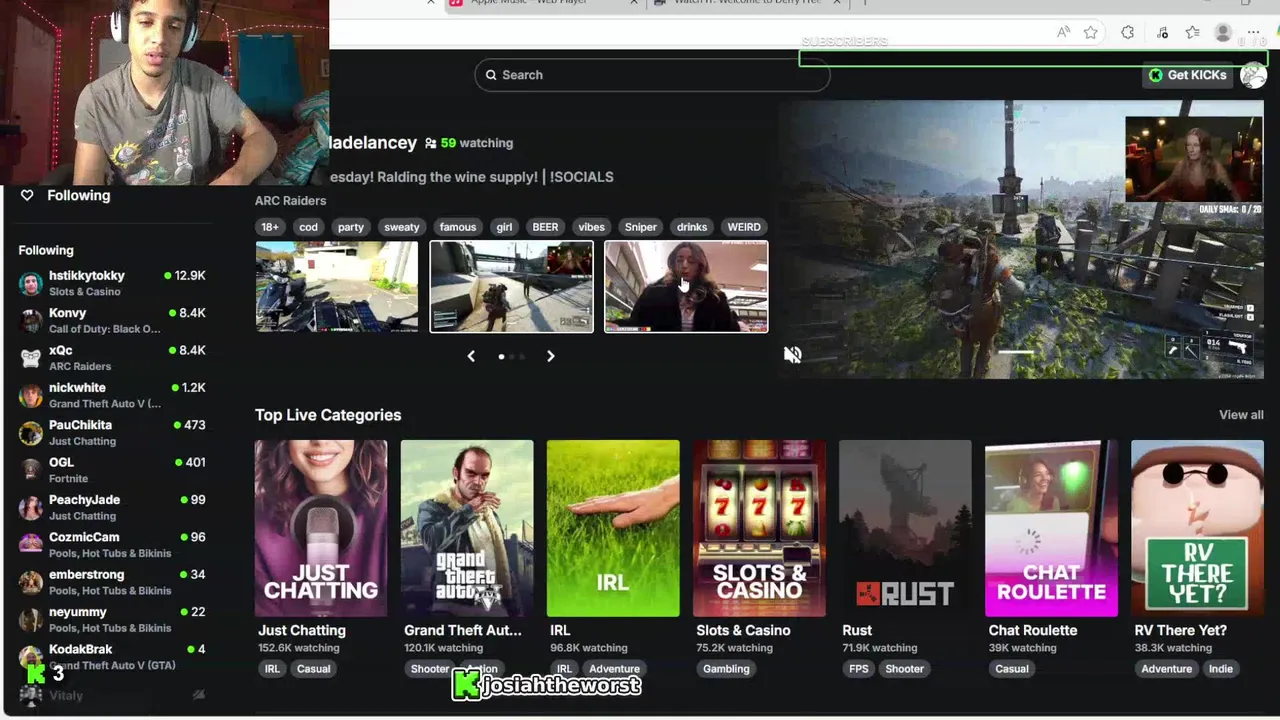This screenshot has width=1280, height=720.
Task: Select the girl stream tag
Action: click(x=504, y=227)
